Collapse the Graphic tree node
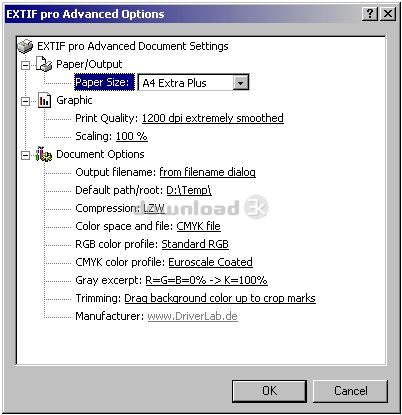This screenshot has height=415, width=402. click(x=25, y=101)
